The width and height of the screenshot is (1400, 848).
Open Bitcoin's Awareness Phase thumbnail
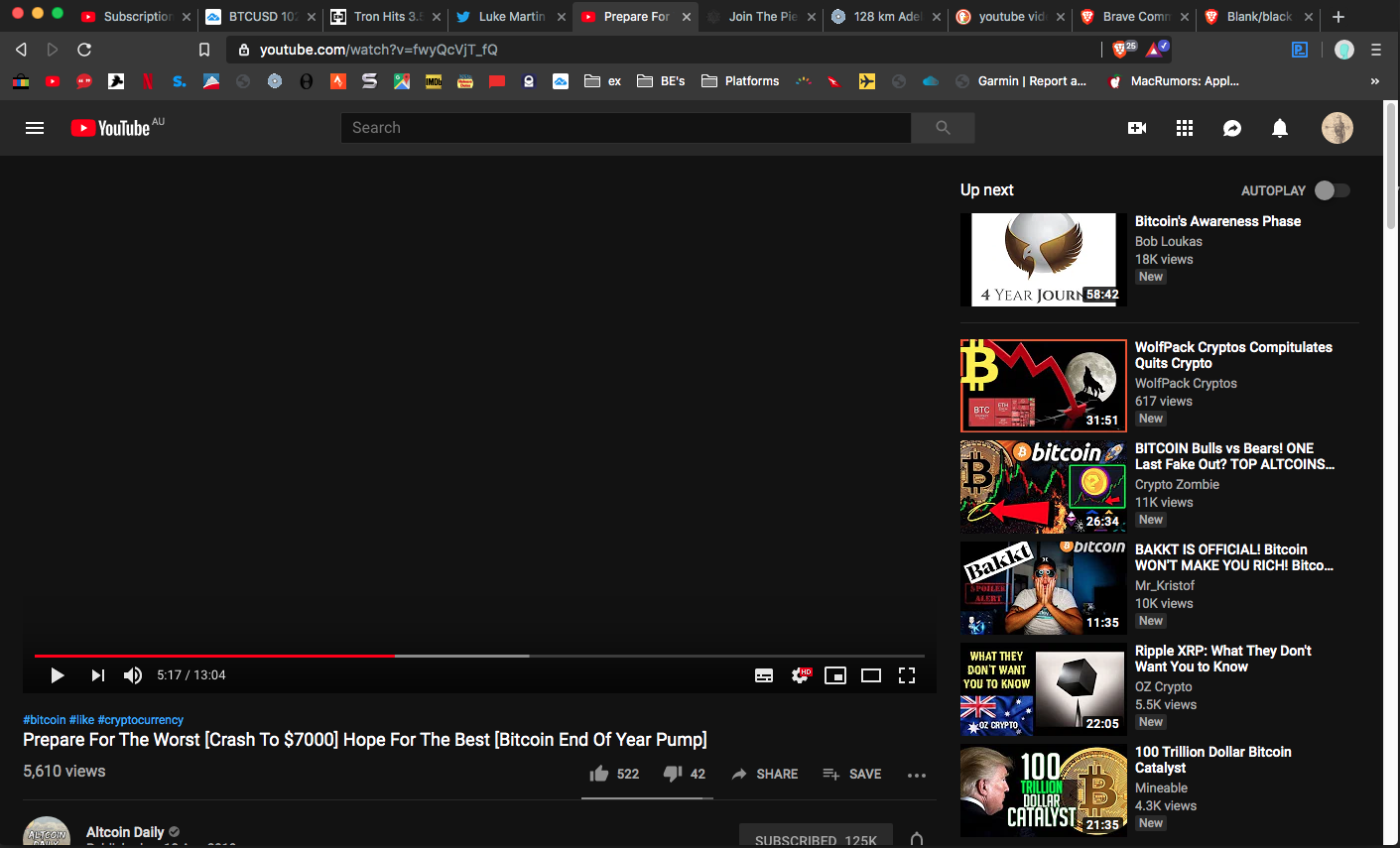pos(1044,260)
